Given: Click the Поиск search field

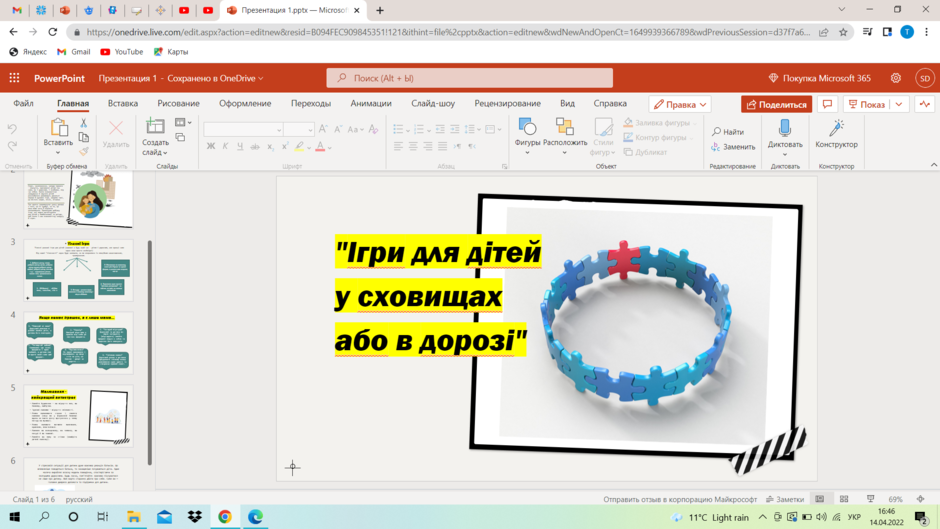Looking at the screenshot, I should click(x=469, y=78).
